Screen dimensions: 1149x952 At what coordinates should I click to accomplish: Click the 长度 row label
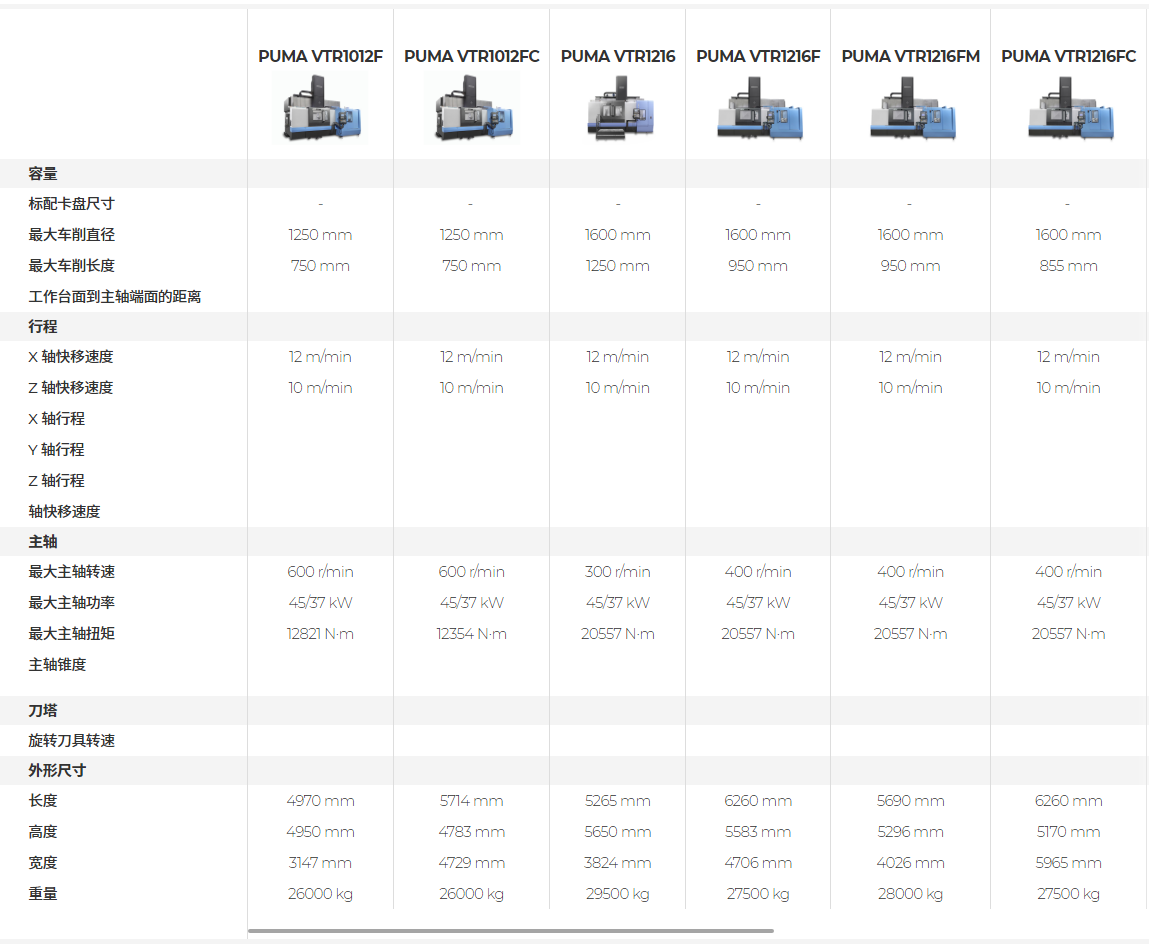pos(43,801)
